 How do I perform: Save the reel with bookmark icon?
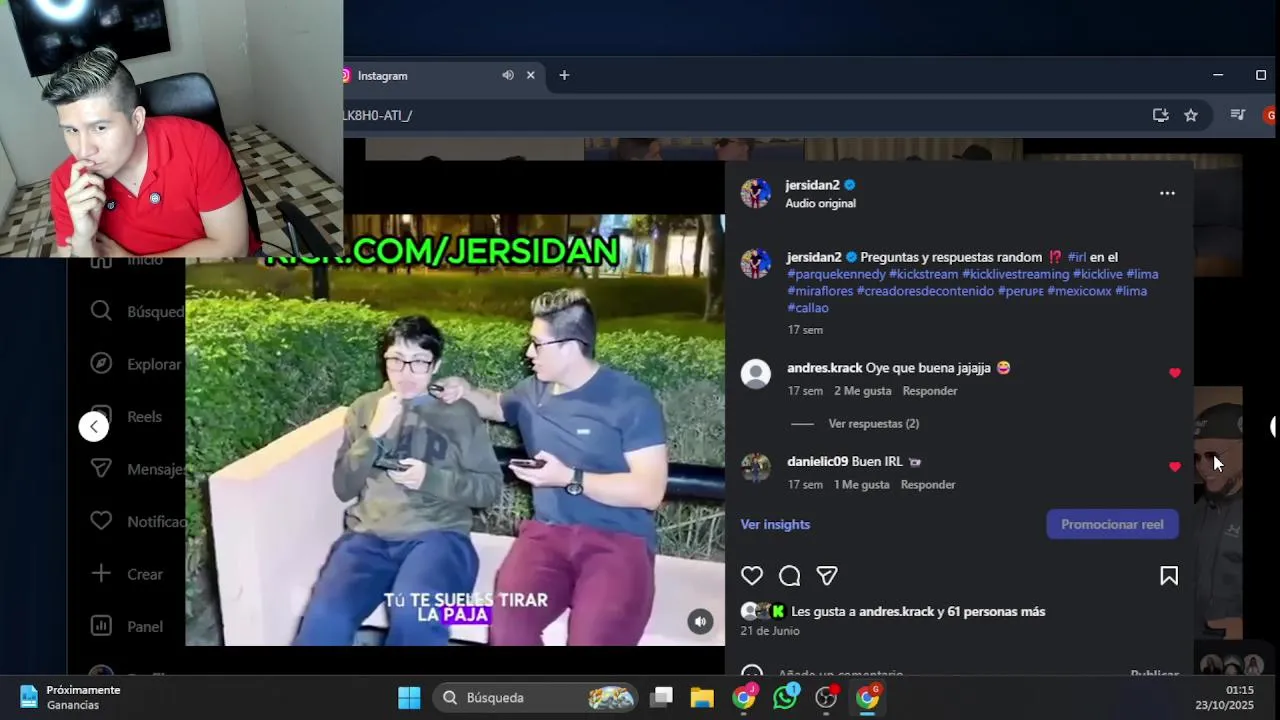tap(1169, 576)
